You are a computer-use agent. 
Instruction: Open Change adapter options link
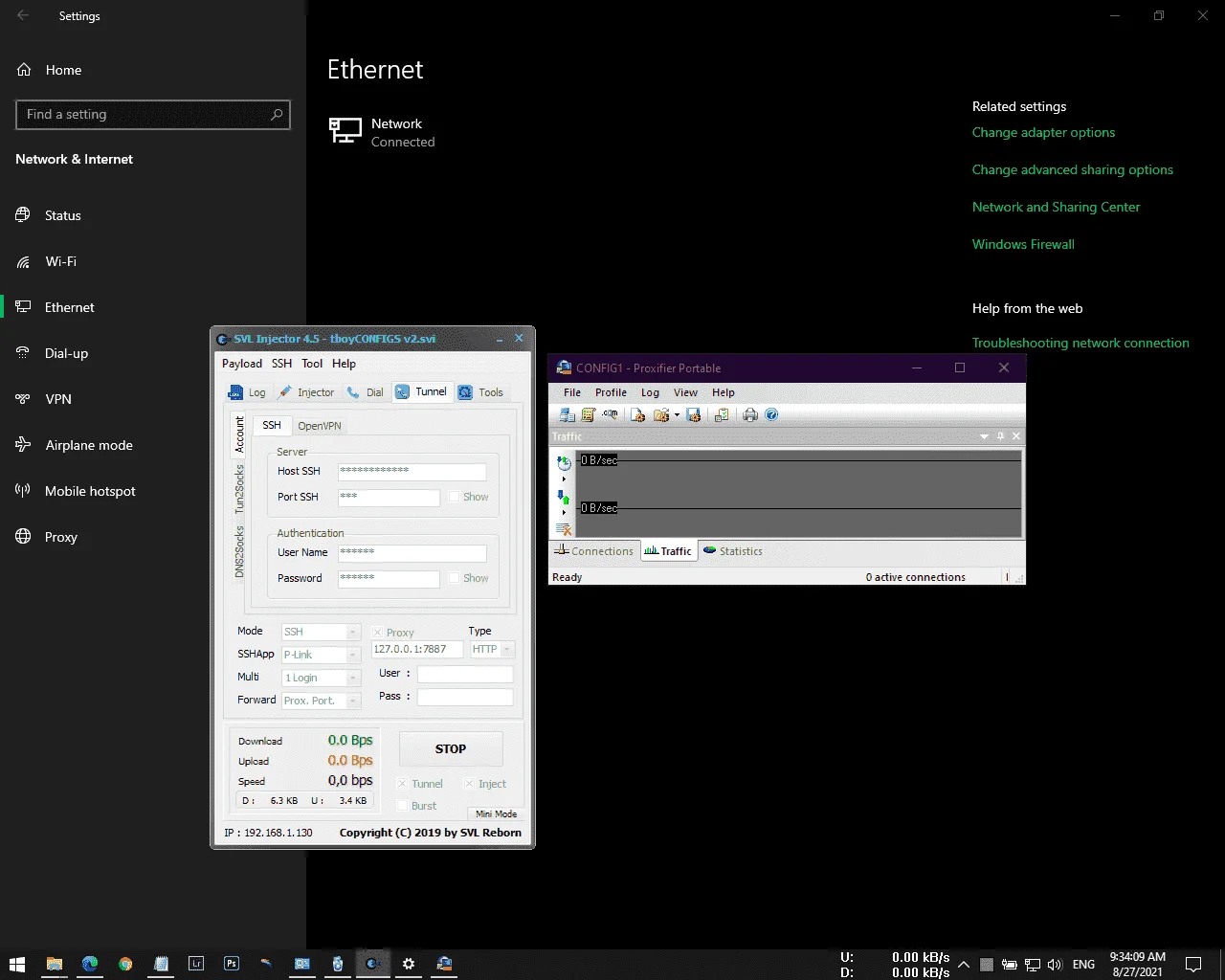pos(1043,132)
